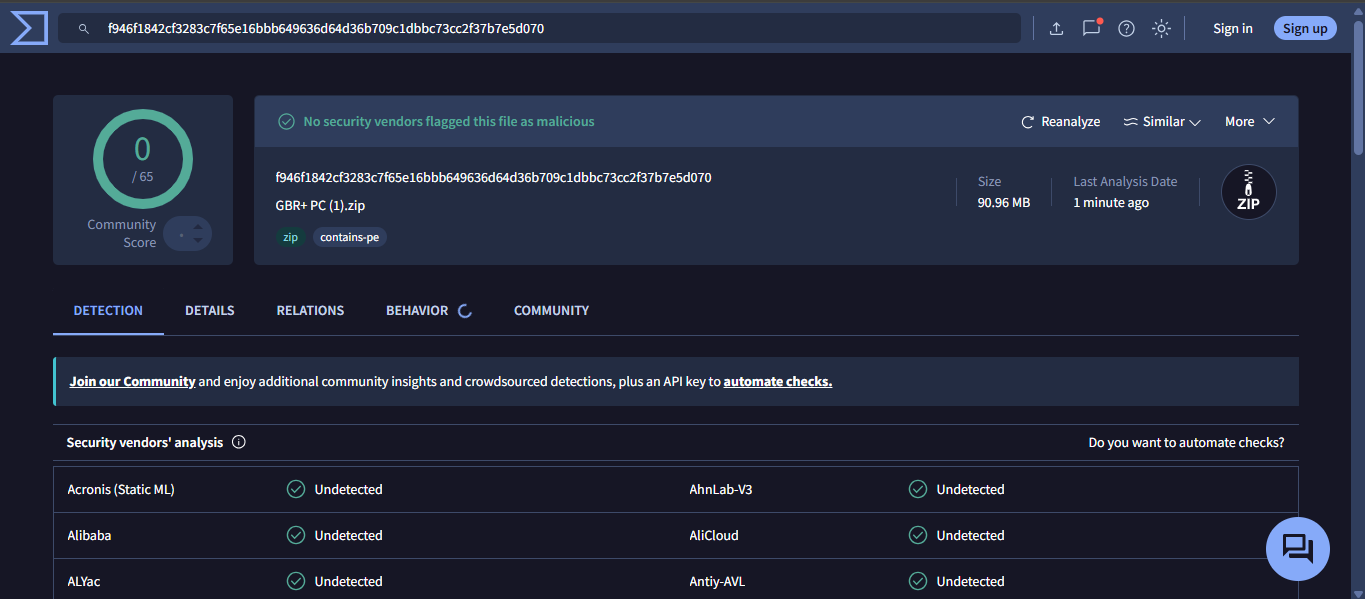The width and height of the screenshot is (1365, 599).
Task: Click the ALYac vendor name
Action: point(84,581)
